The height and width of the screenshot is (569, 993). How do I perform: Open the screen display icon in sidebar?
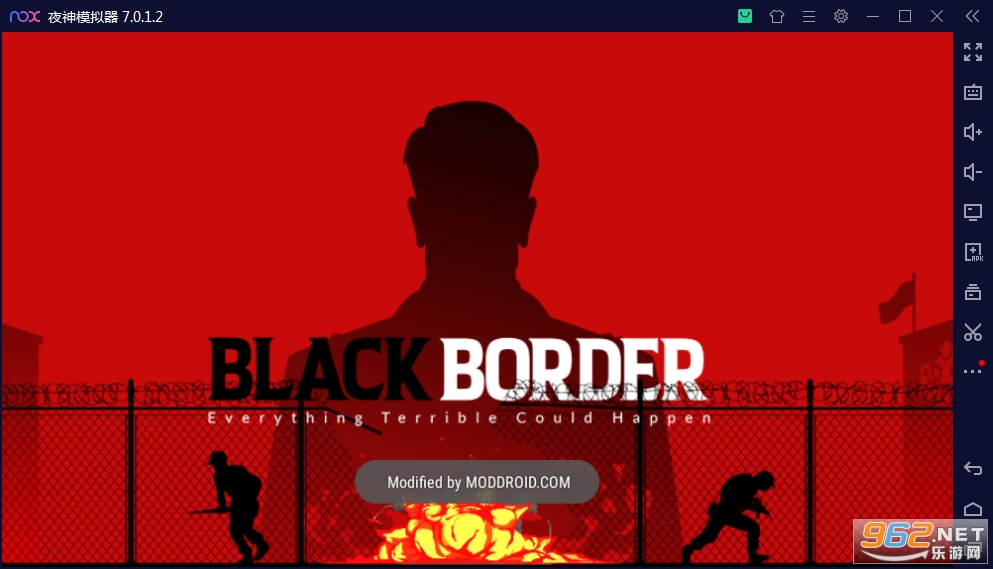[973, 212]
